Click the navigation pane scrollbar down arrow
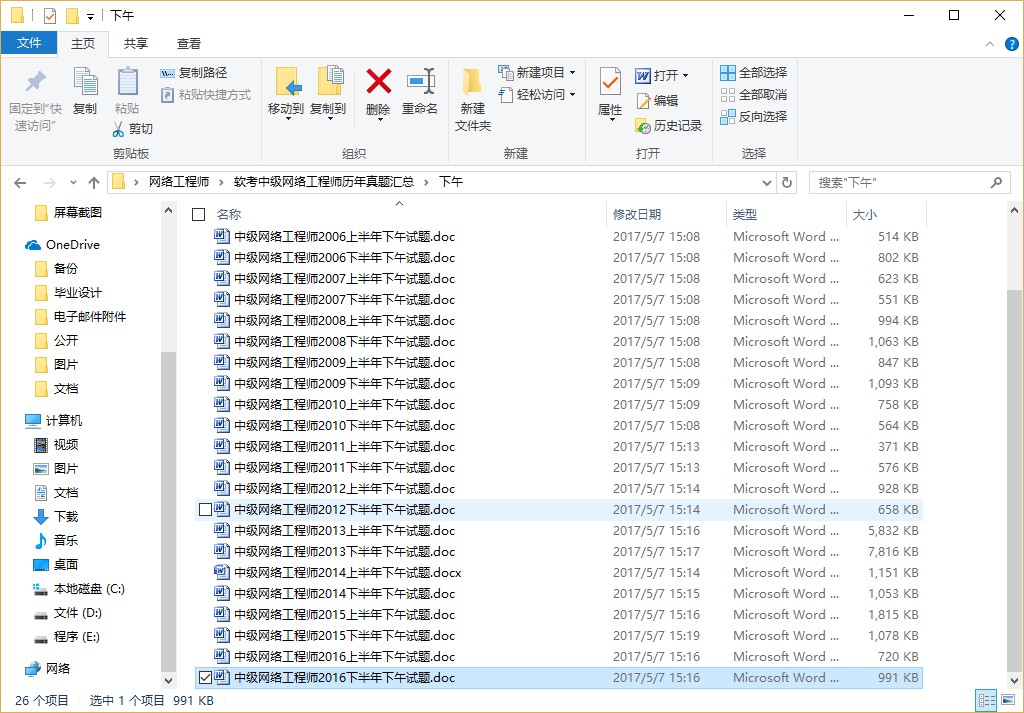The height and width of the screenshot is (713, 1024). click(x=168, y=680)
